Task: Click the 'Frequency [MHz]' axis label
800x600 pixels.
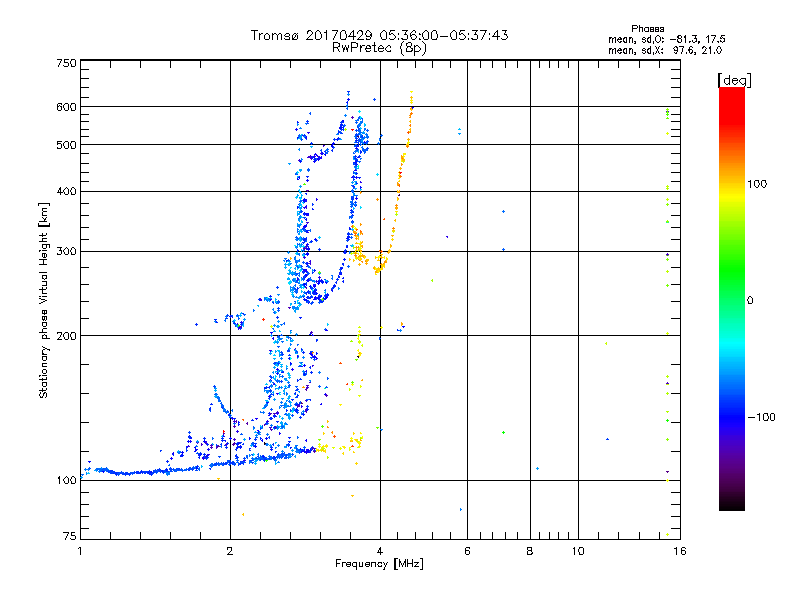Action: tap(379, 564)
